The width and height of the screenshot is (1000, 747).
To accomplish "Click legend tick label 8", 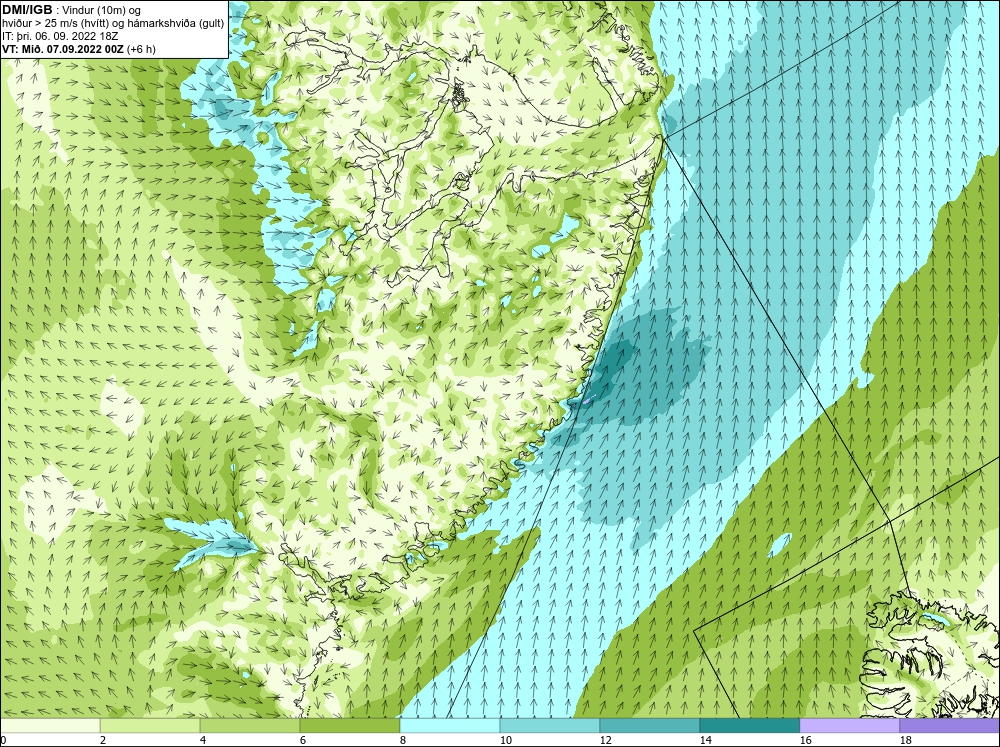I will (403, 740).
